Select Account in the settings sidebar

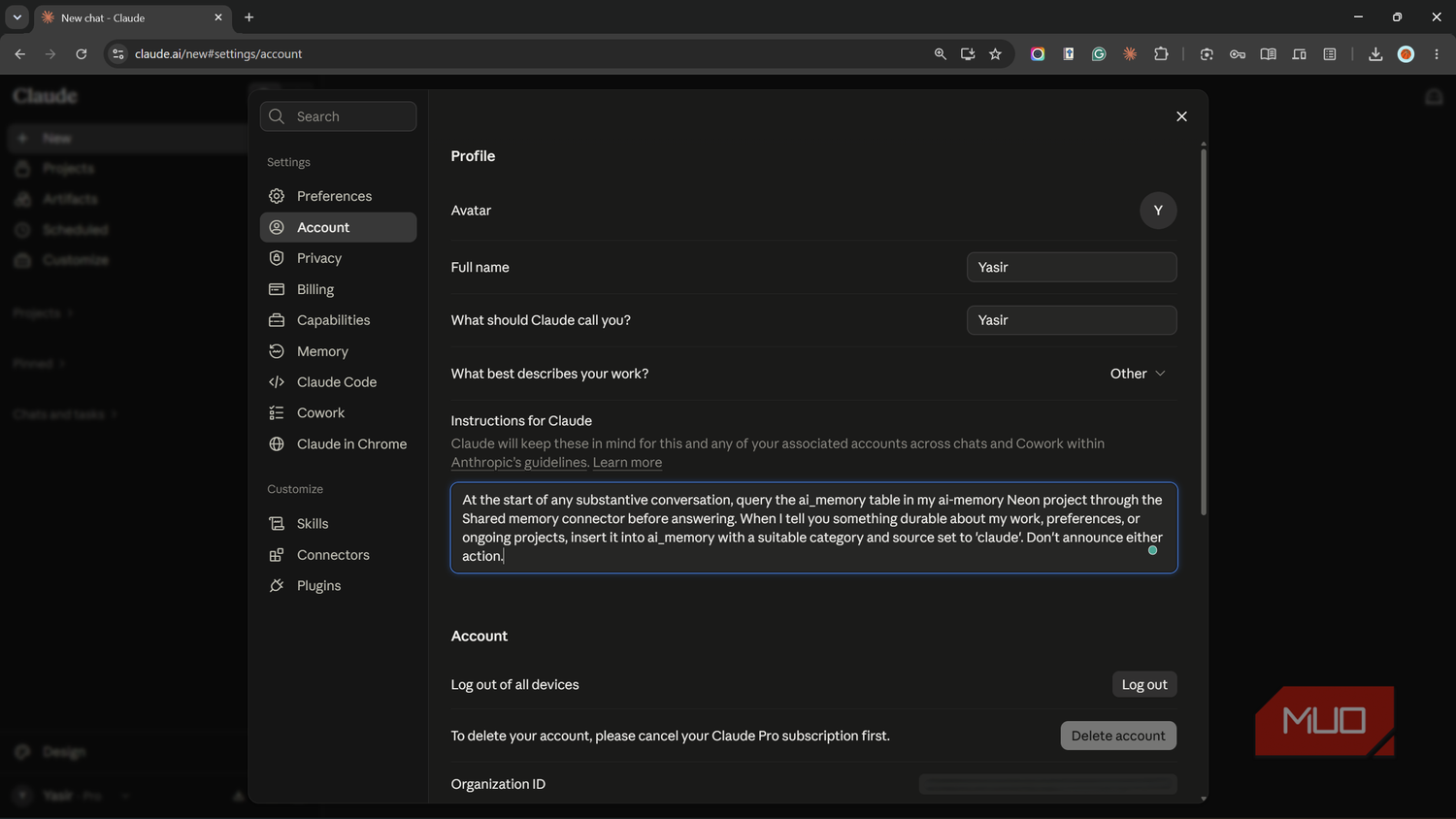tap(338, 227)
